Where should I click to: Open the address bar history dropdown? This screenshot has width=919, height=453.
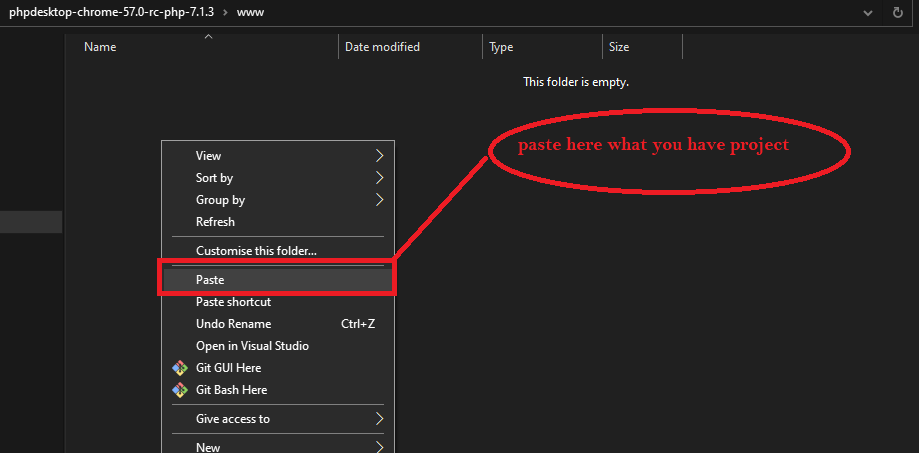[867, 13]
